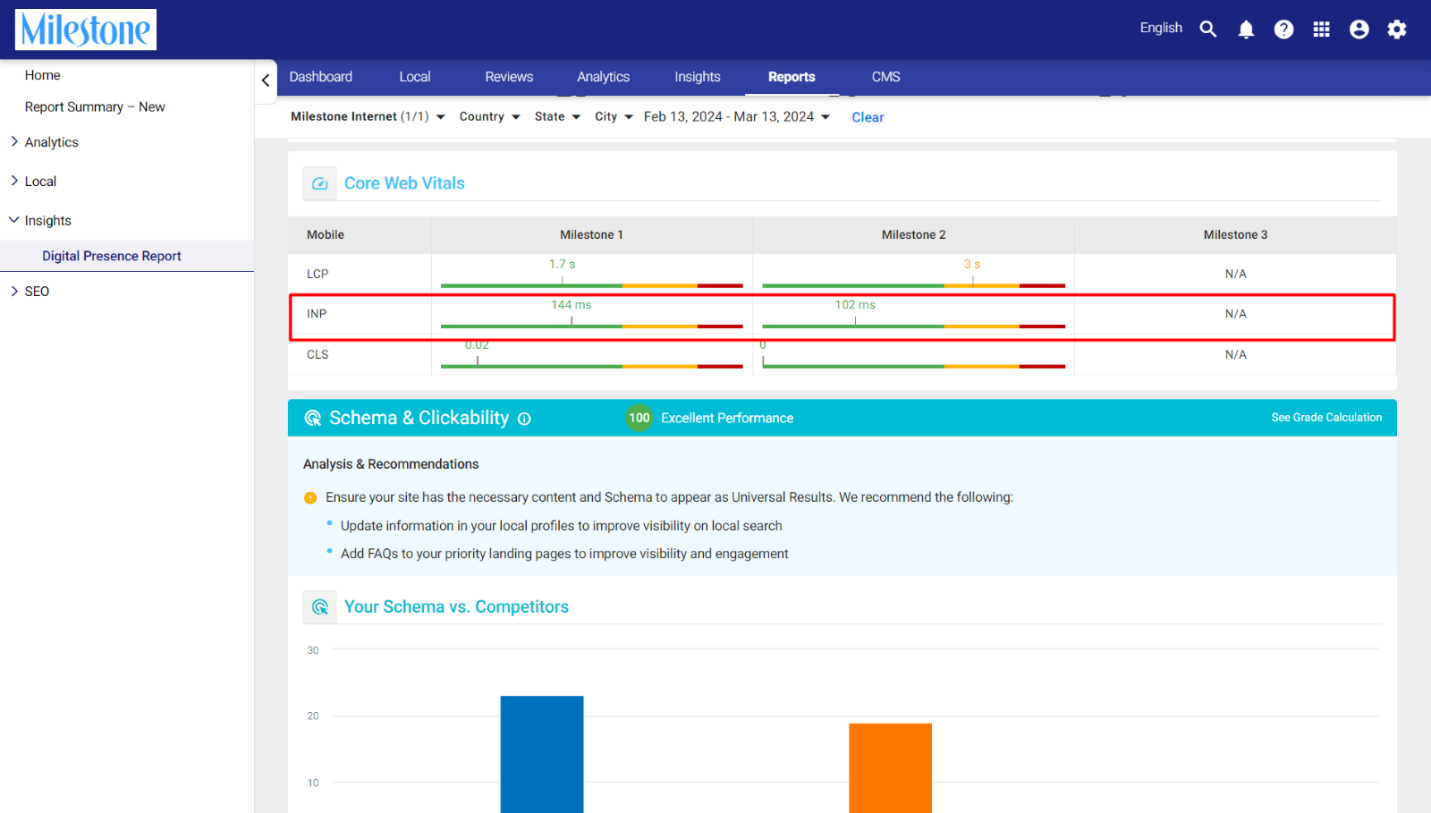Click the Milestone 1 CLS 0.02 bar
Image resolution: width=1431 pixels, height=813 pixels.
(x=591, y=366)
